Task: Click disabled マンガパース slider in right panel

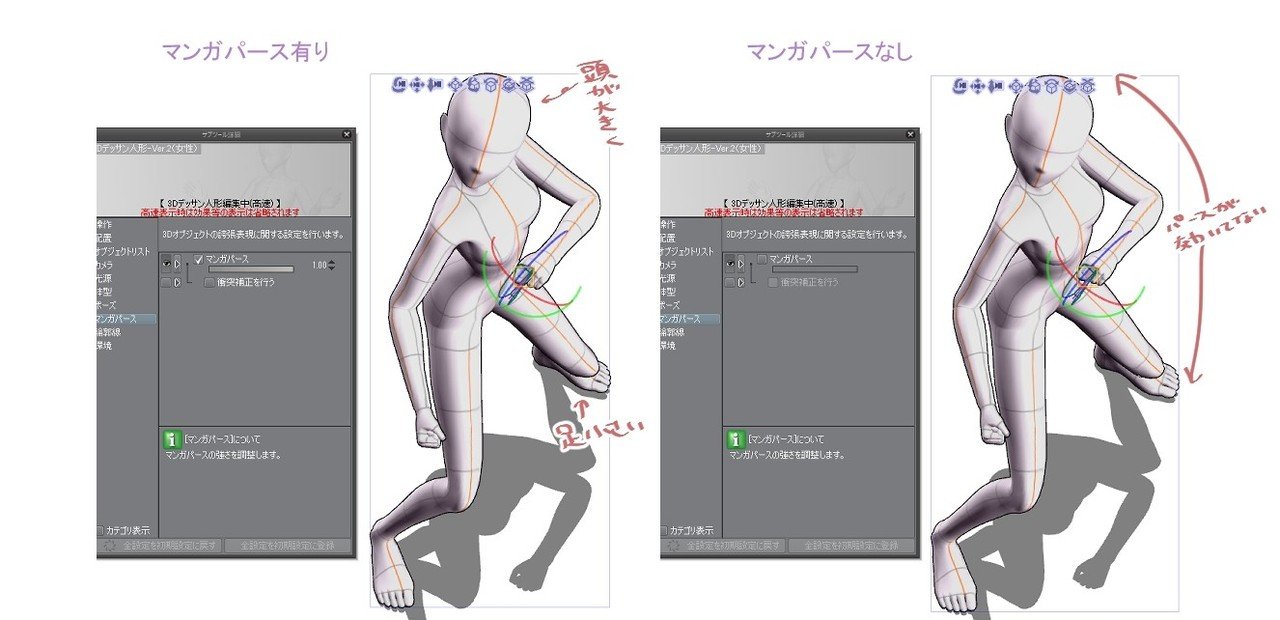Action: click(815, 269)
